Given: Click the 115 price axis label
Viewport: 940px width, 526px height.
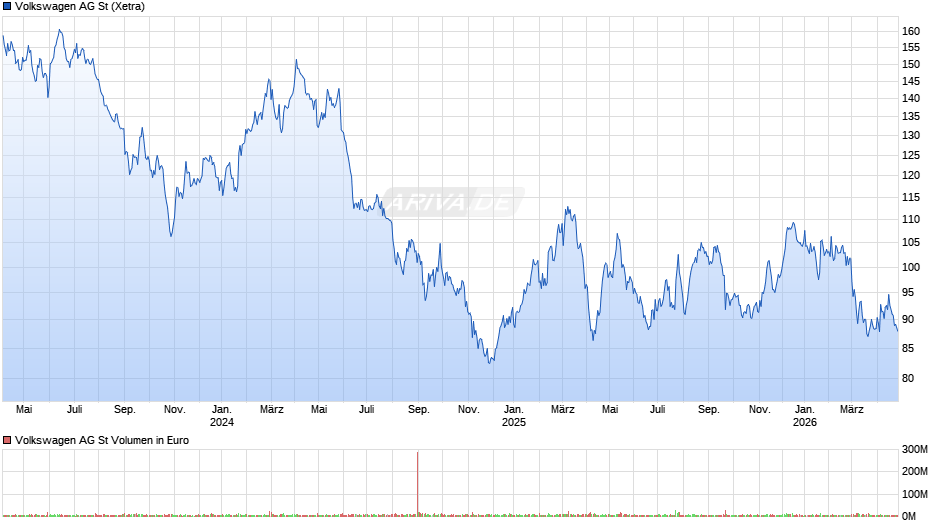Looking at the screenshot, I should 911,197.
